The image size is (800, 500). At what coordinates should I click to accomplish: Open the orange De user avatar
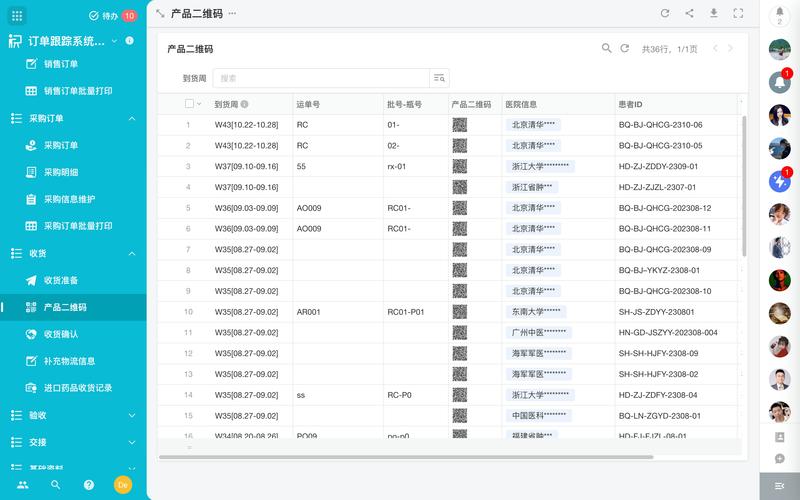[x=122, y=485]
